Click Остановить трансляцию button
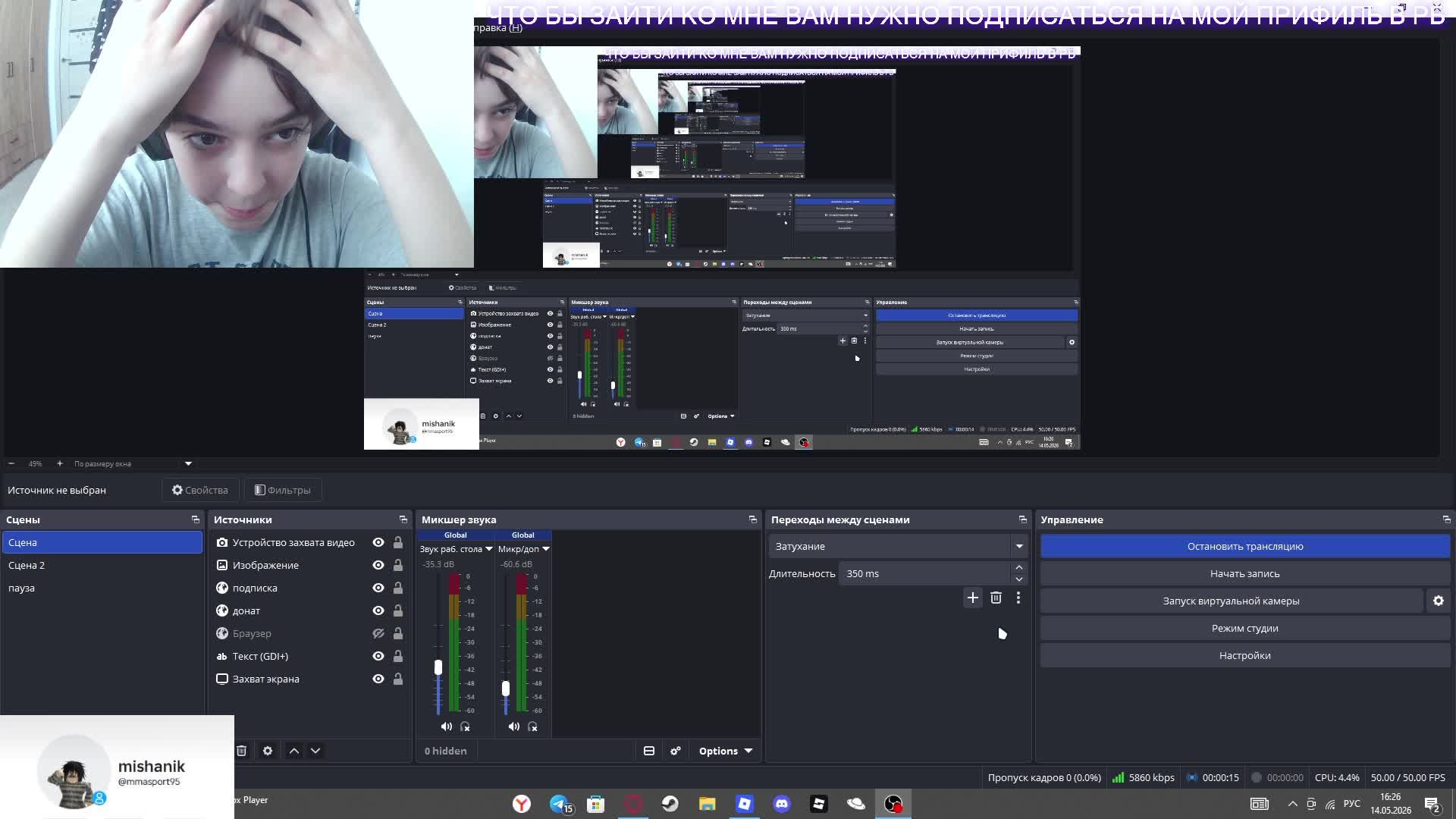1456x819 pixels. 1245,546
